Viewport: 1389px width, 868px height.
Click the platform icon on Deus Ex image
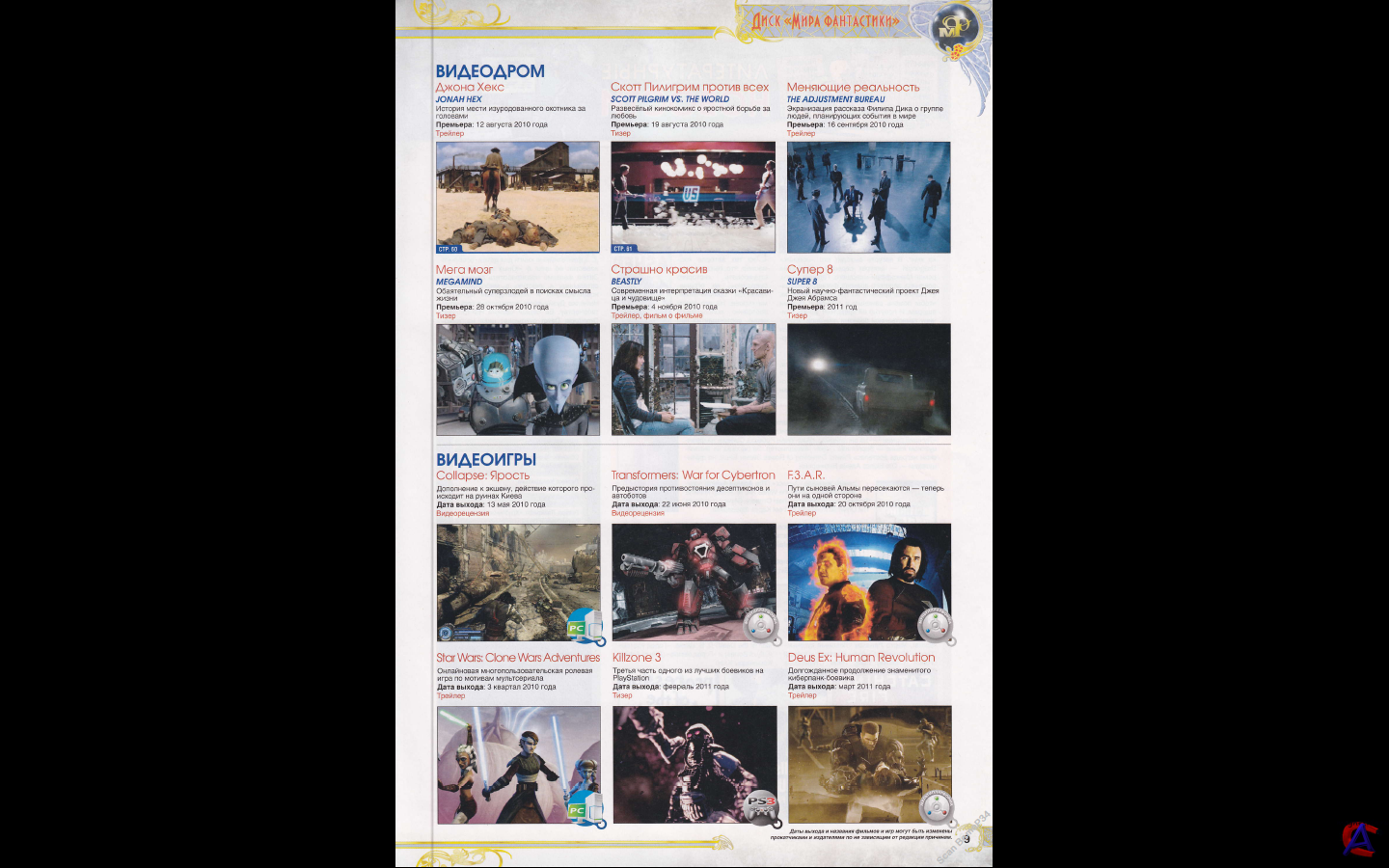tap(936, 807)
